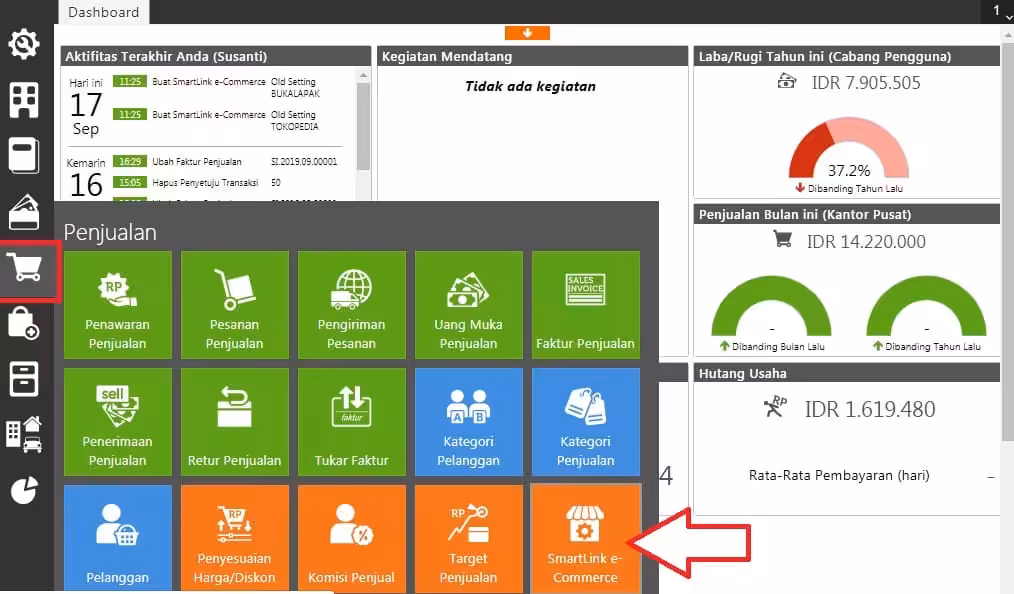Click the running RP icon in Hutang Usaha
The height and width of the screenshot is (594, 1014).
[775, 406]
